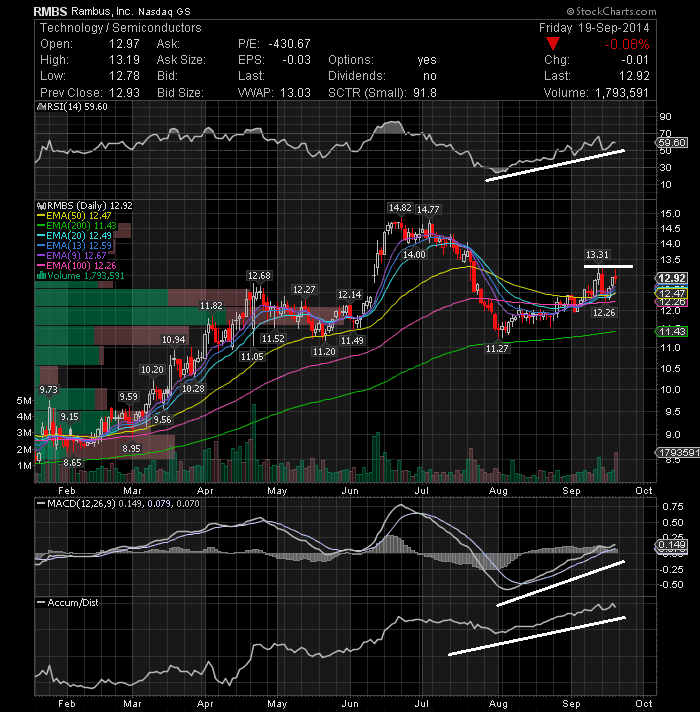Click the 11.43 green axis price tag
The image size is (700, 712).
[x=672, y=331]
